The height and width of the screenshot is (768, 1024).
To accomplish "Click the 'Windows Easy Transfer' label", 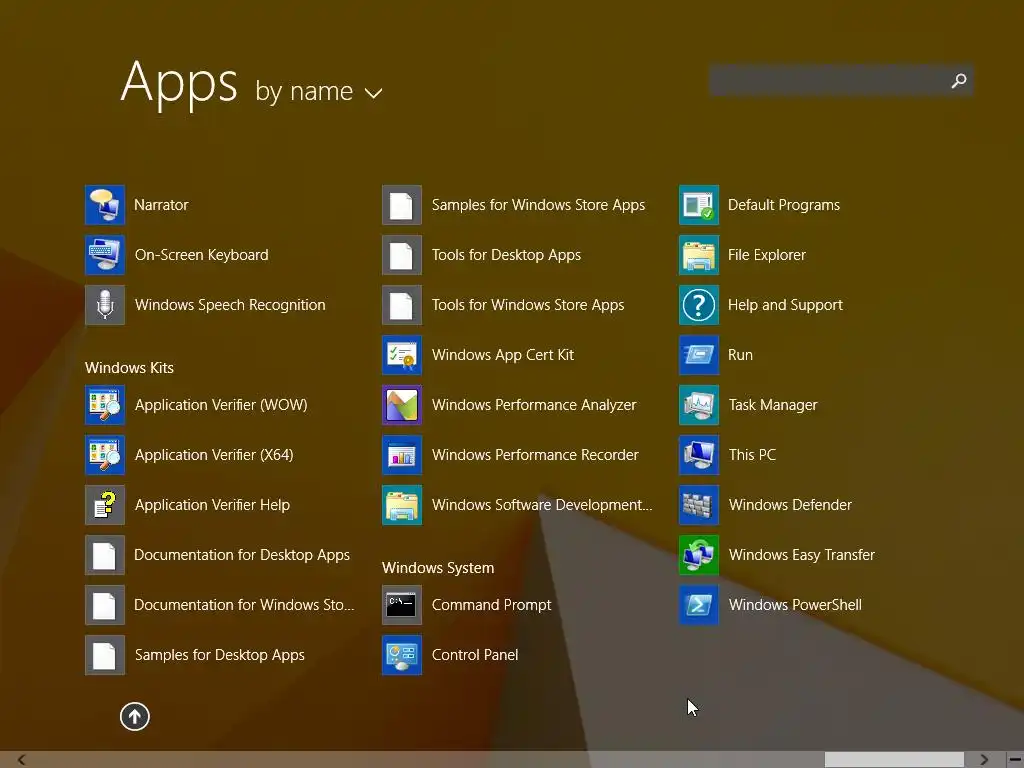I will click(802, 555).
